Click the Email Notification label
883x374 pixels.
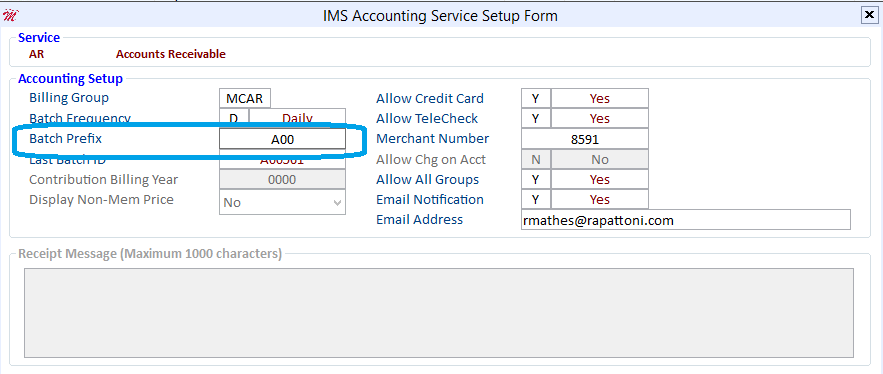click(x=430, y=199)
